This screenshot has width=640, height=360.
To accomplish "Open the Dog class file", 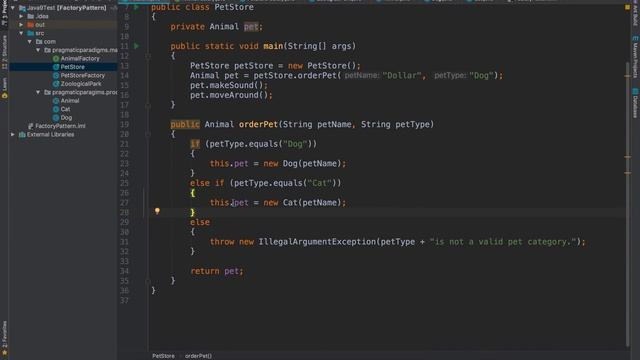I will pyautogui.click(x=66, y=118).
